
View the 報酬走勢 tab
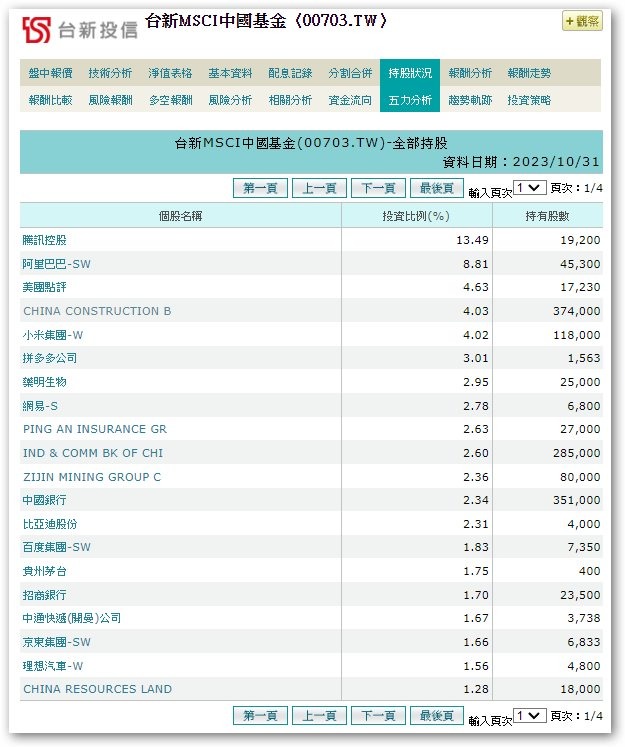(529, 73)
